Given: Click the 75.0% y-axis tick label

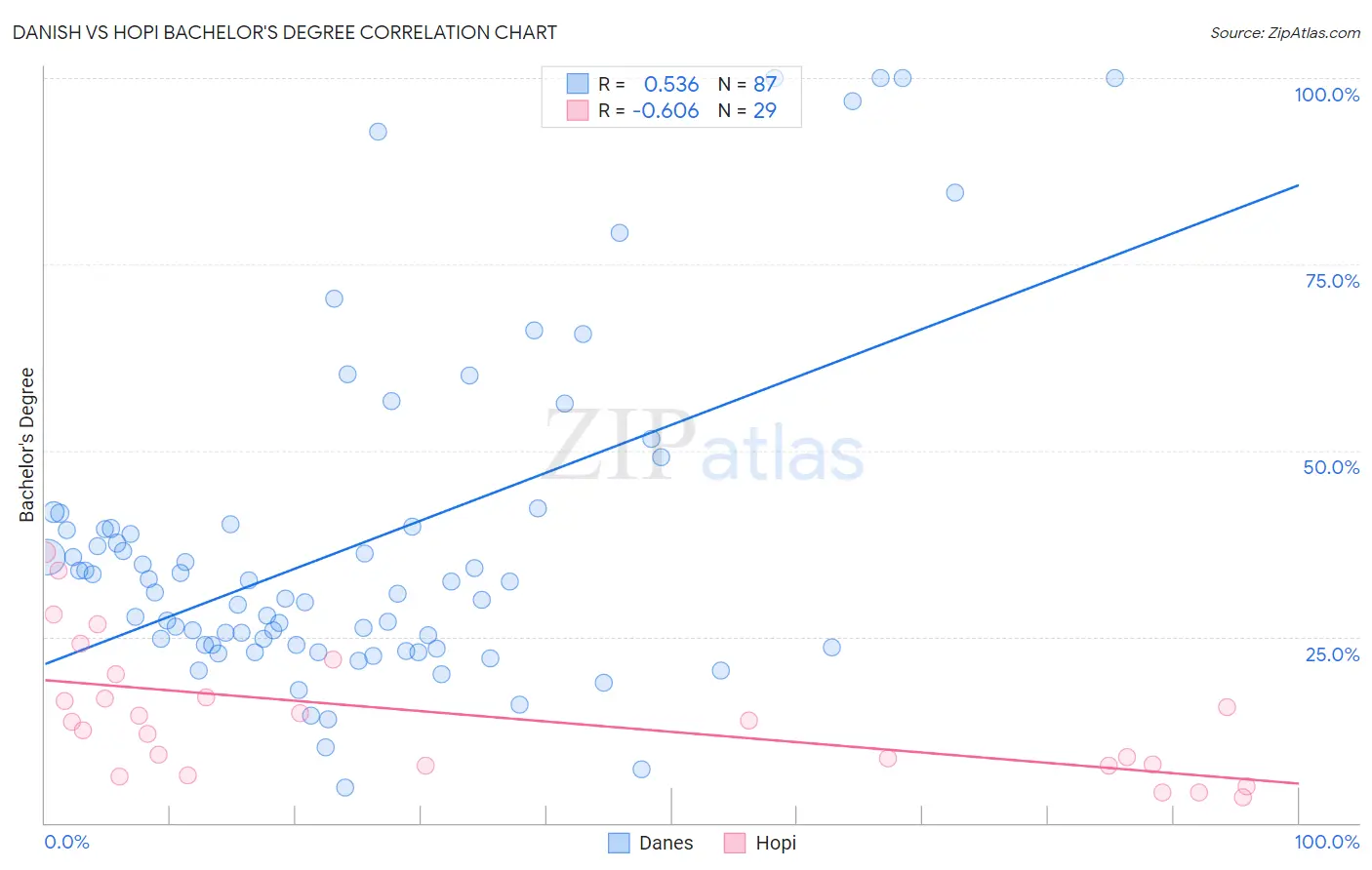Looking at the screenshot, I should [1332, 281].
